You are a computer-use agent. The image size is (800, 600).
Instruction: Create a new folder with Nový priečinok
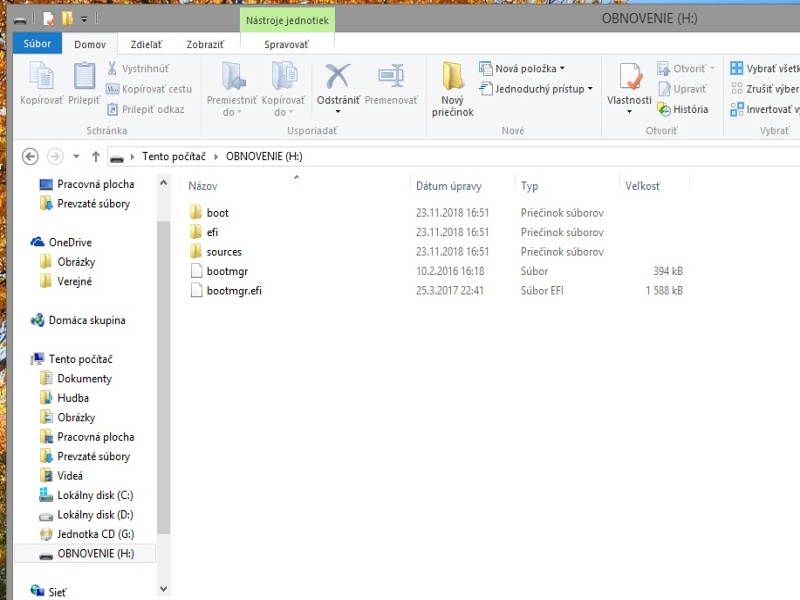453,88
